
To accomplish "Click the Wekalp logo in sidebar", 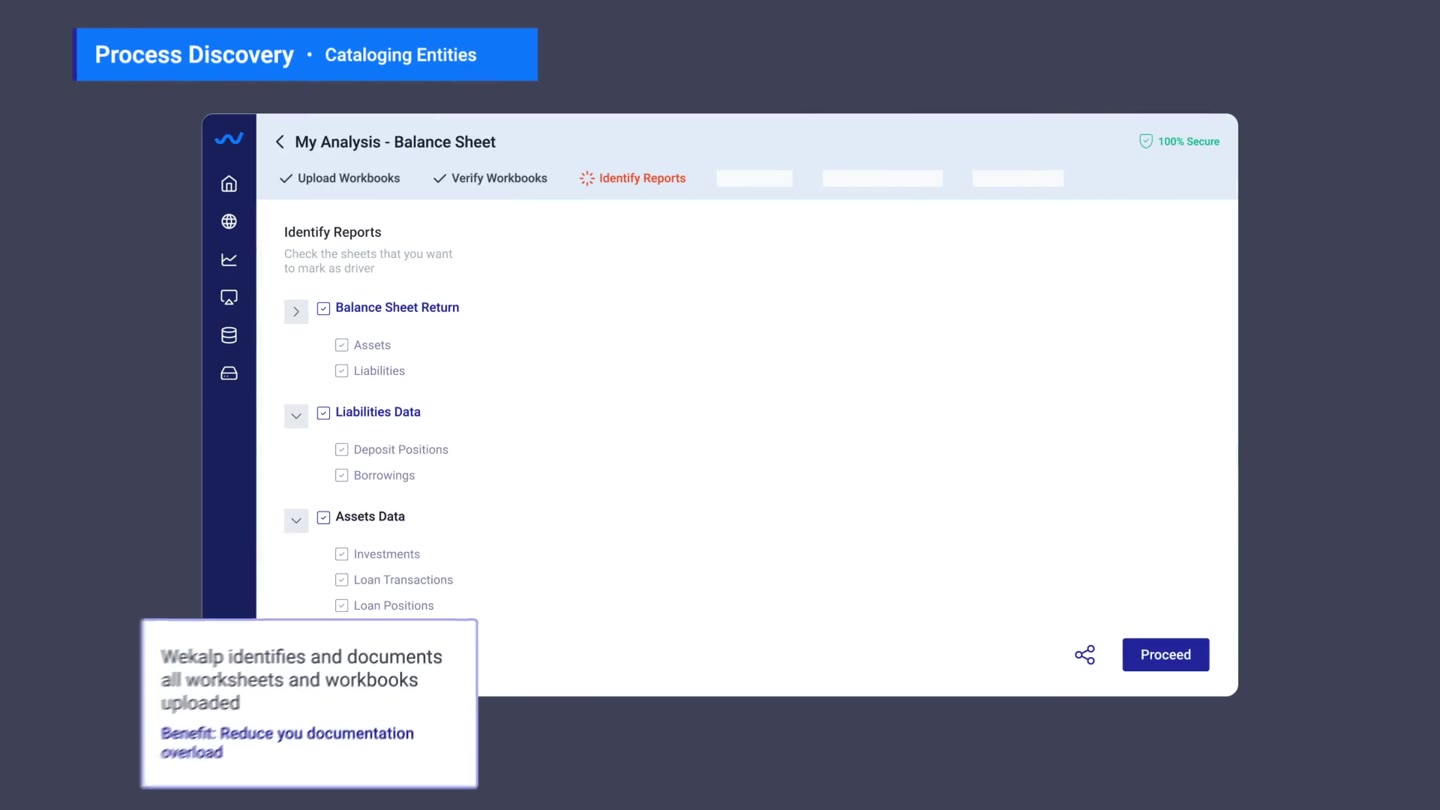I will point(229,140).
